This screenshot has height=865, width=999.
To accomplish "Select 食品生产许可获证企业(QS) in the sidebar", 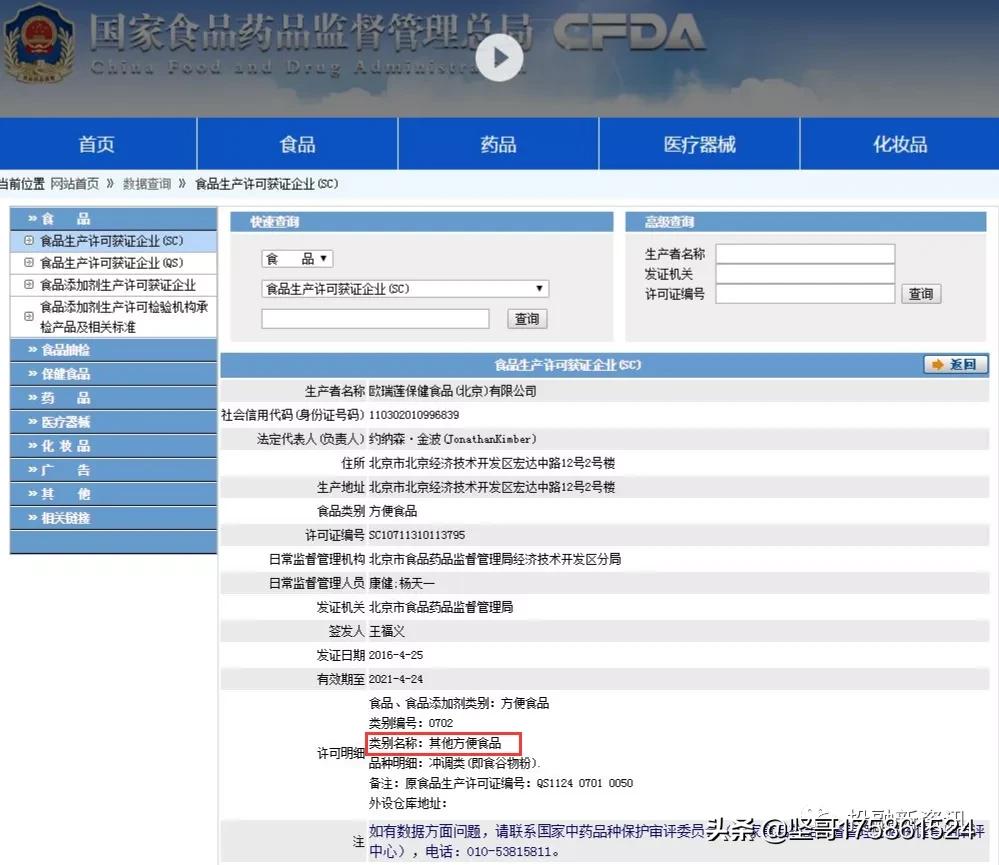I will tap(111, 263).
